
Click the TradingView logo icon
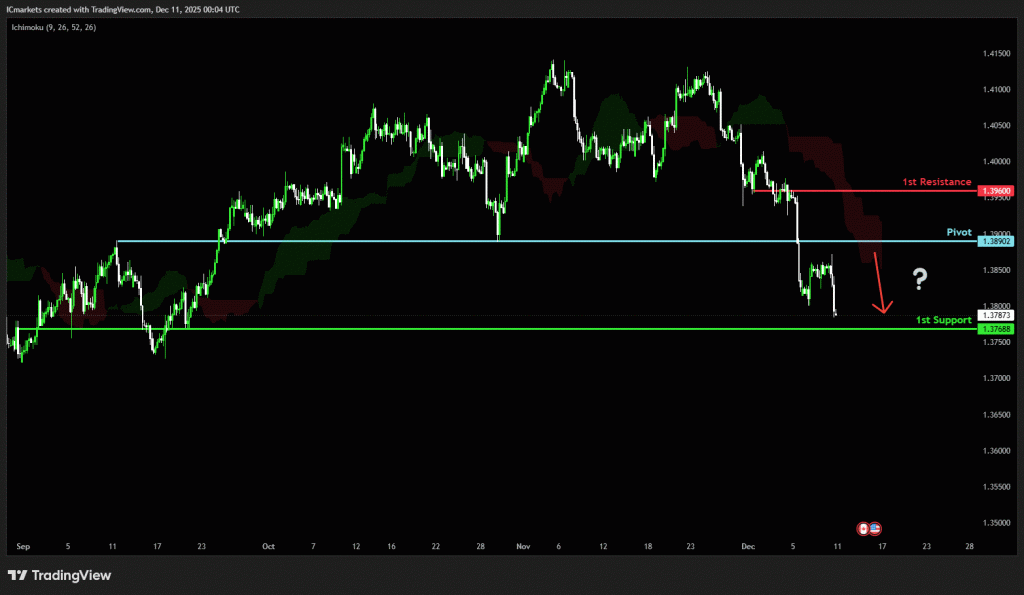pyautogui.click(x=17, y=575)
